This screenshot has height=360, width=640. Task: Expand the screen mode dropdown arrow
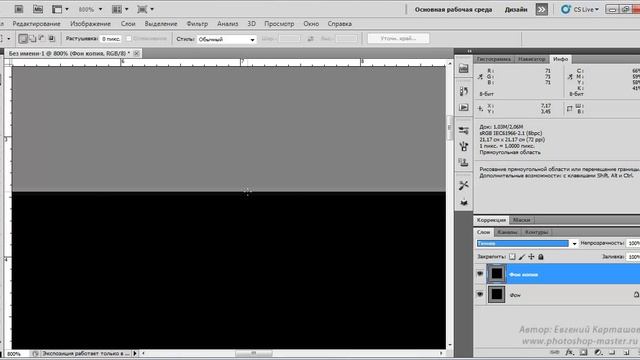(x=152, y=9)
